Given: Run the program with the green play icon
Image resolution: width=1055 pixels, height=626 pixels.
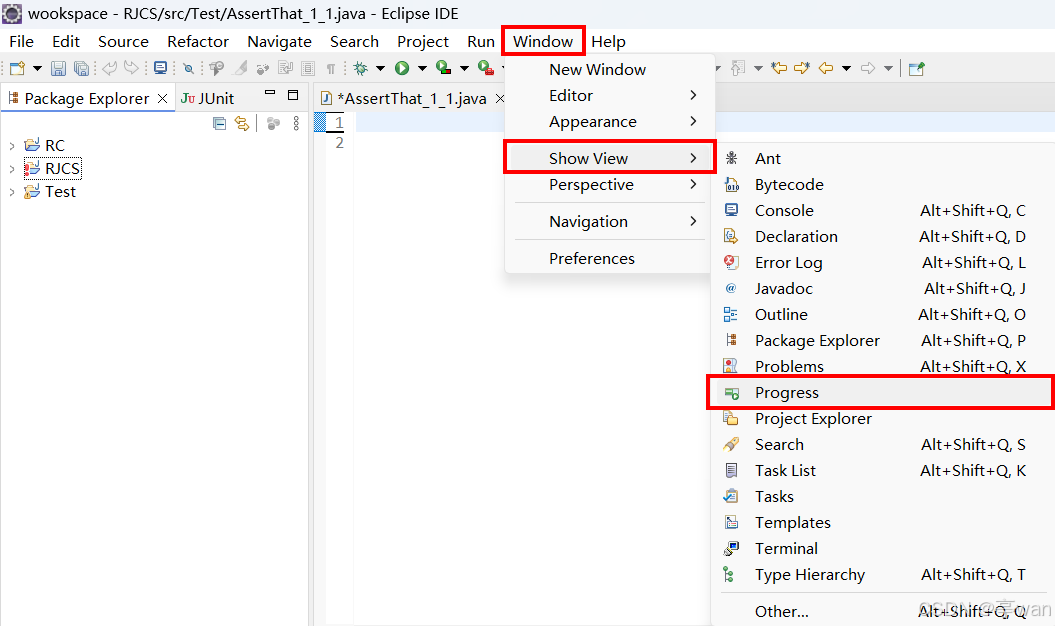Looking at the screenshot, I should pos(402,68).
